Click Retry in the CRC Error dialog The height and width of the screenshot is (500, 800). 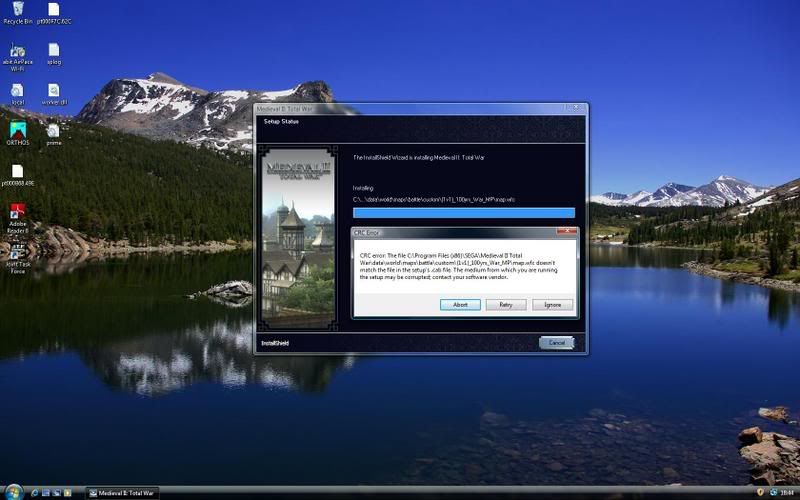point(506,305)
